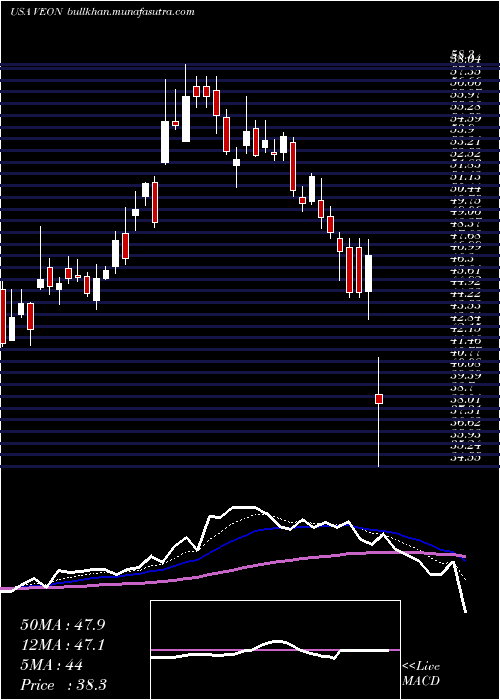This screenshot has height=700, width=500.
Task: Click the USA VEON chart title
Action: click(38, 12)
